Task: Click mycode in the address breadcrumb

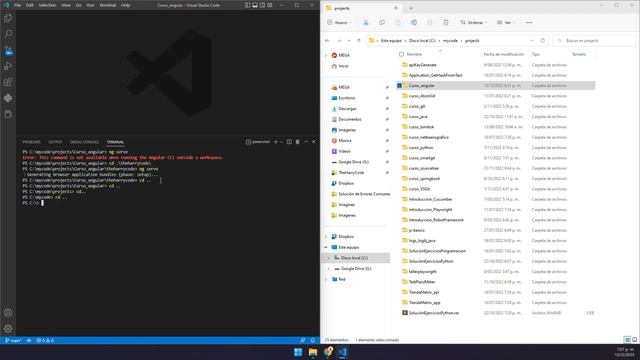Action: tap(450, 41)
